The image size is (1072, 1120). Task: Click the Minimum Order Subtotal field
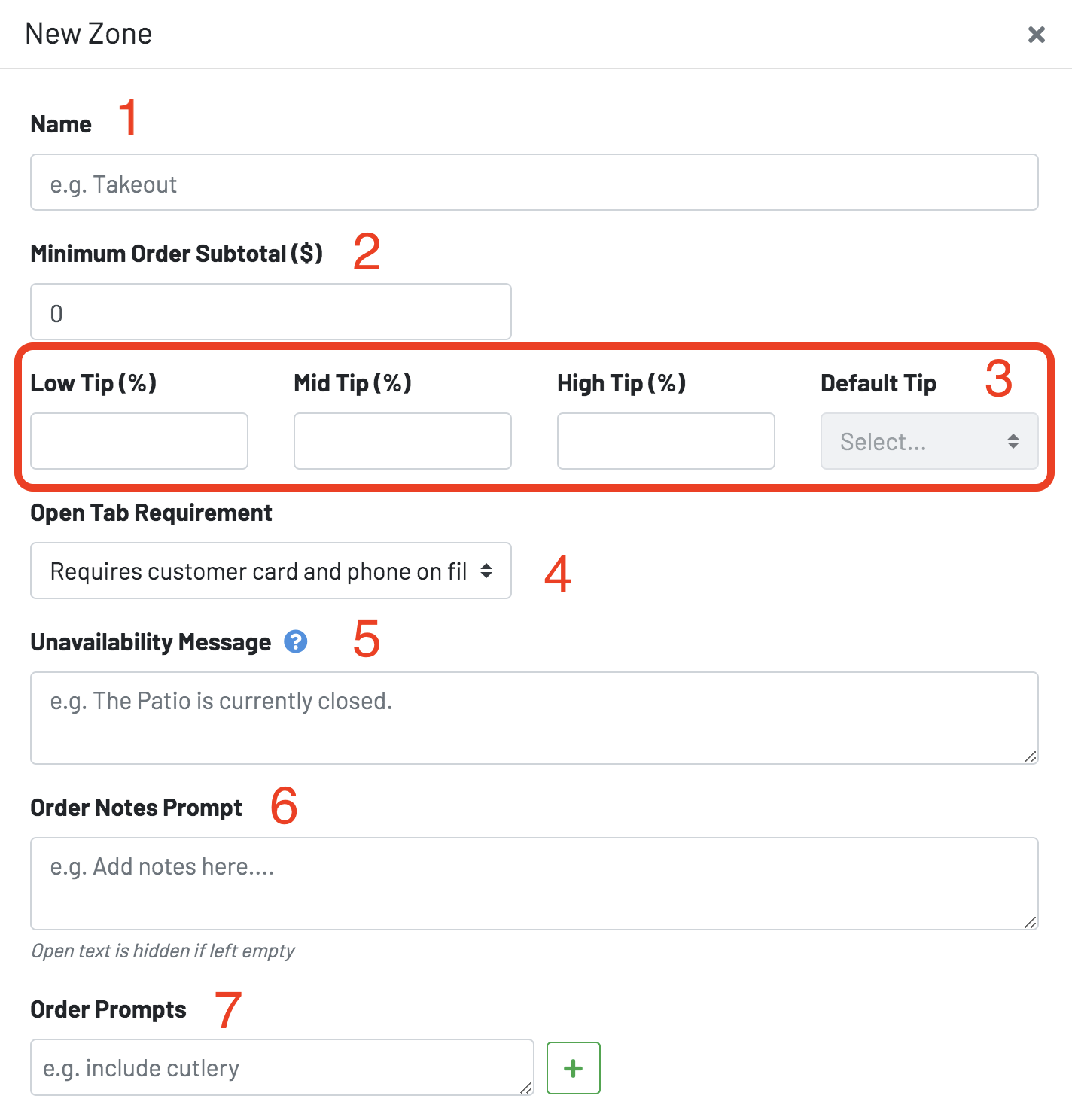(271, 312)
